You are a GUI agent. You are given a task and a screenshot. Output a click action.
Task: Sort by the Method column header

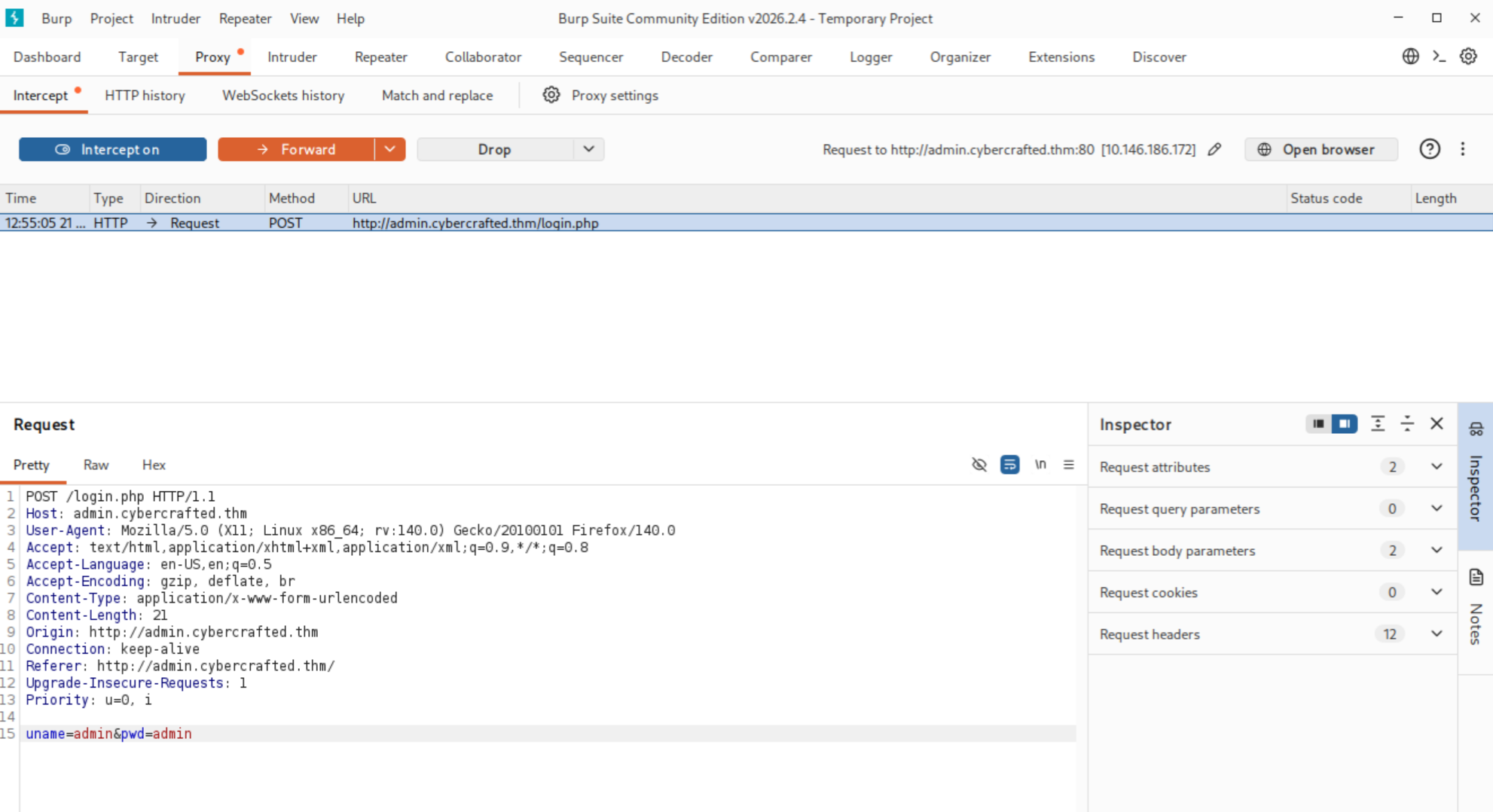[306, 198]
